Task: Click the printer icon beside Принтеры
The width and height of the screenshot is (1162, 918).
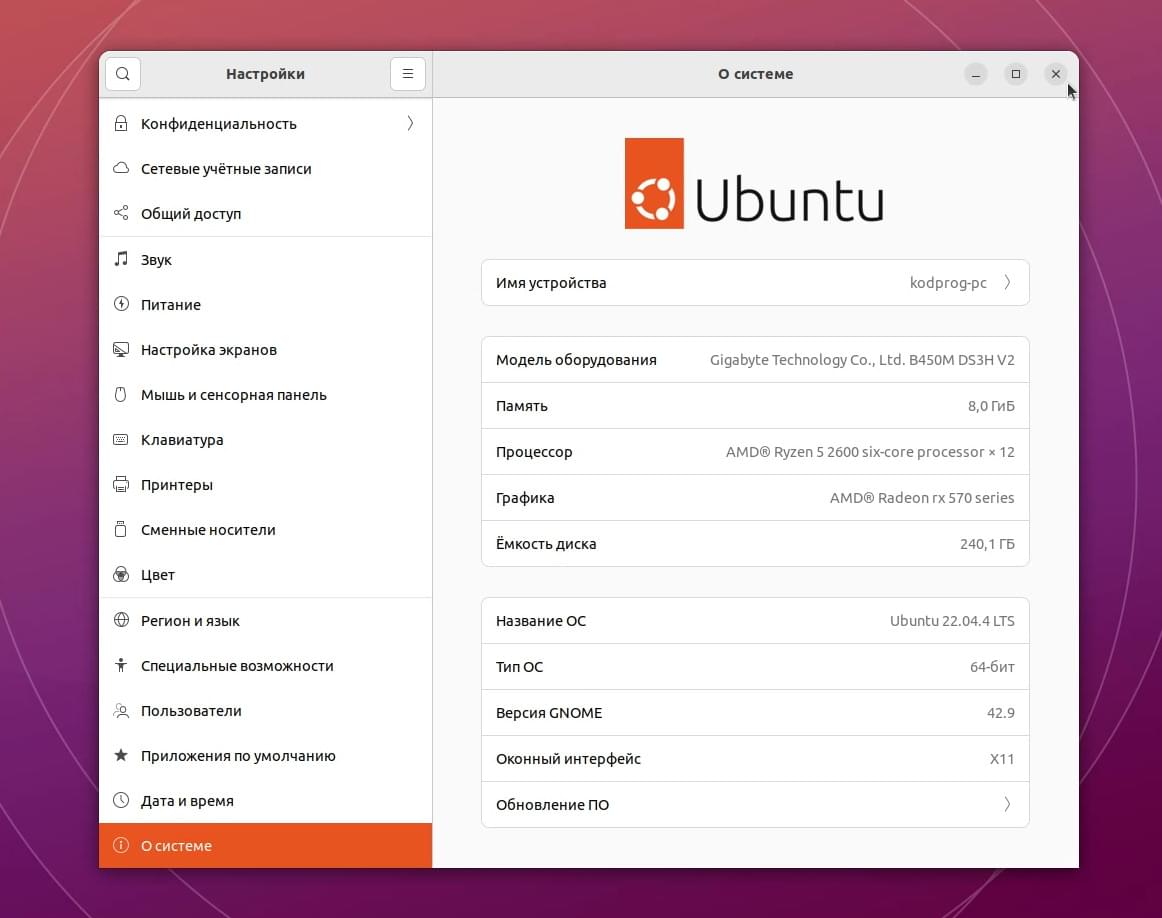Action: pos(121,485)
